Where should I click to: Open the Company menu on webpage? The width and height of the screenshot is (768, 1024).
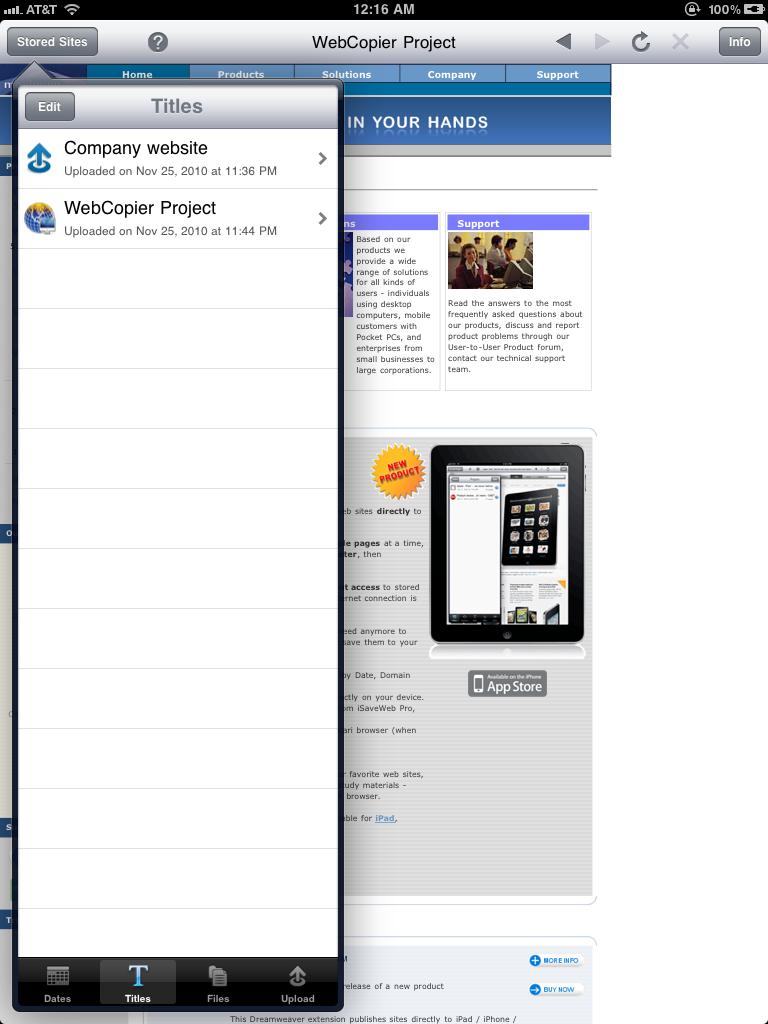[x=452, y=74]
